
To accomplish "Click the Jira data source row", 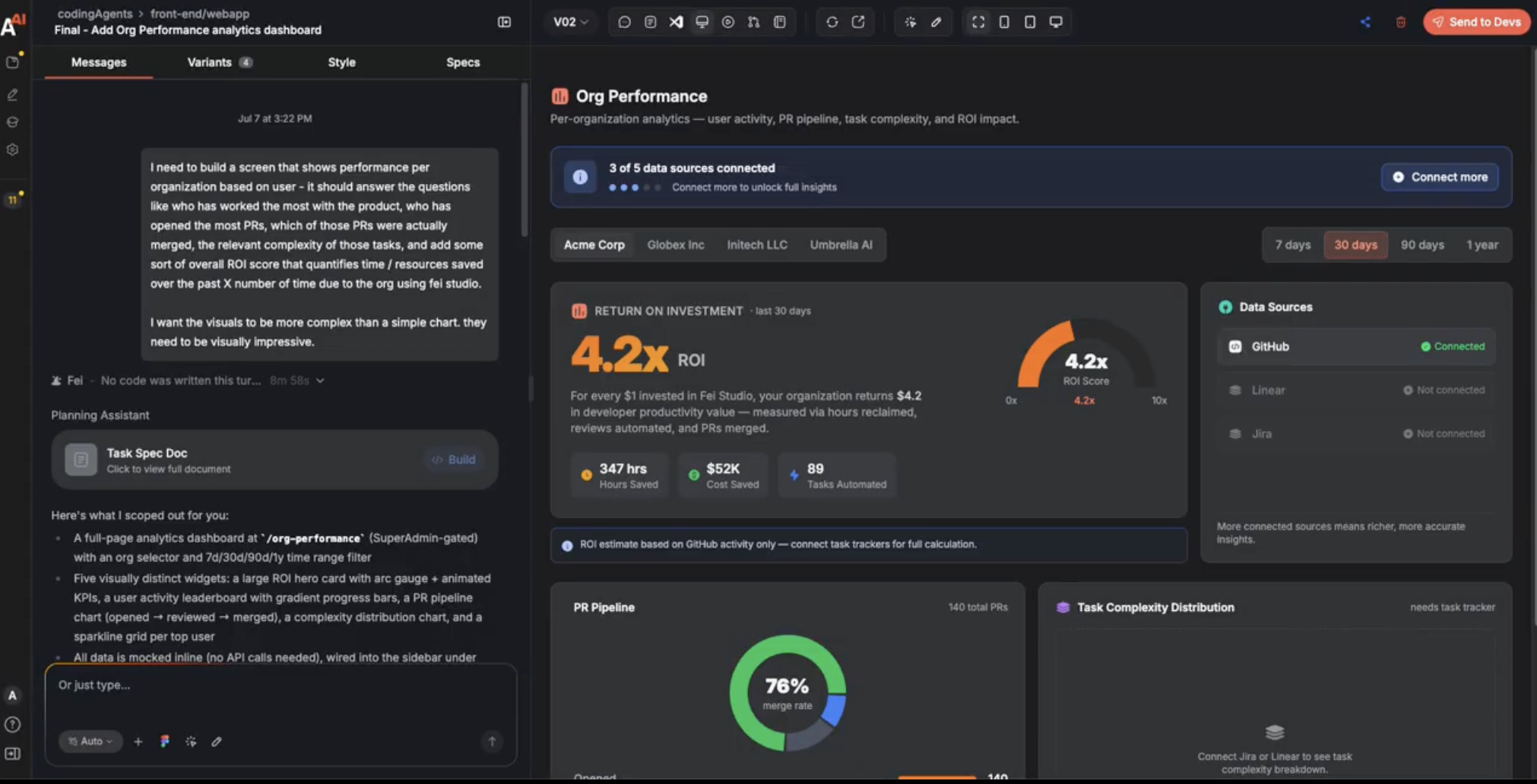I will pos(1356,434).
